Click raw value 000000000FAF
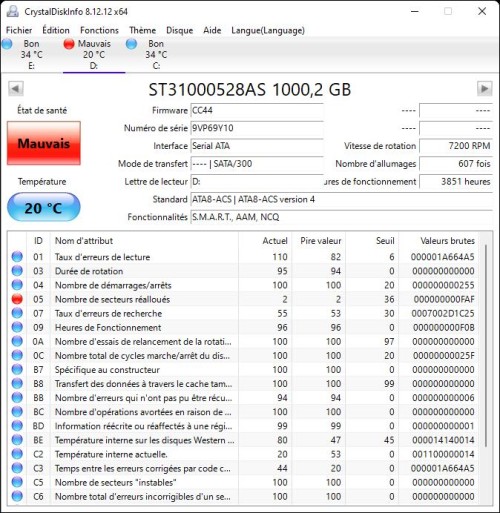Image resolution: width=500 pixels, height=513 pixels. tap(444, 299)
